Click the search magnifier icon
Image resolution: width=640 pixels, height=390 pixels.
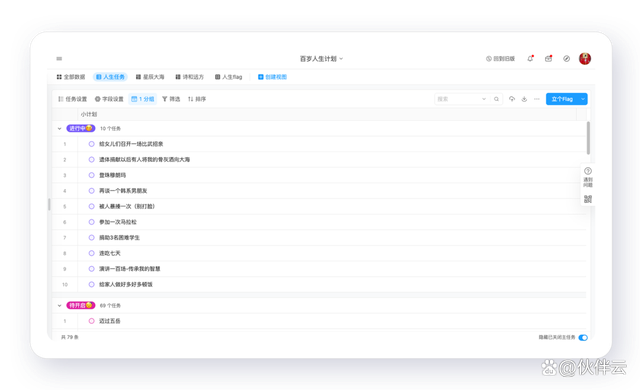click(x=496, y=99)
